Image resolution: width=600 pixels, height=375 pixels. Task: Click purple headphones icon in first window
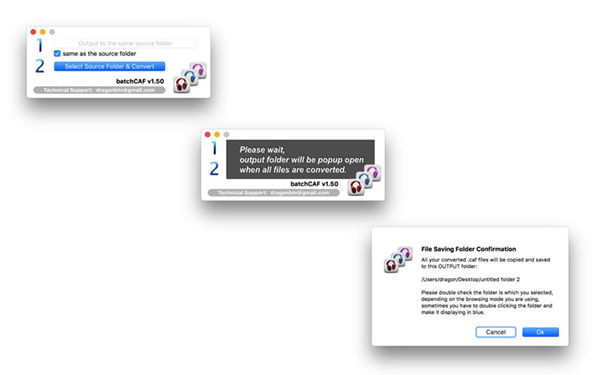[199, 70]
